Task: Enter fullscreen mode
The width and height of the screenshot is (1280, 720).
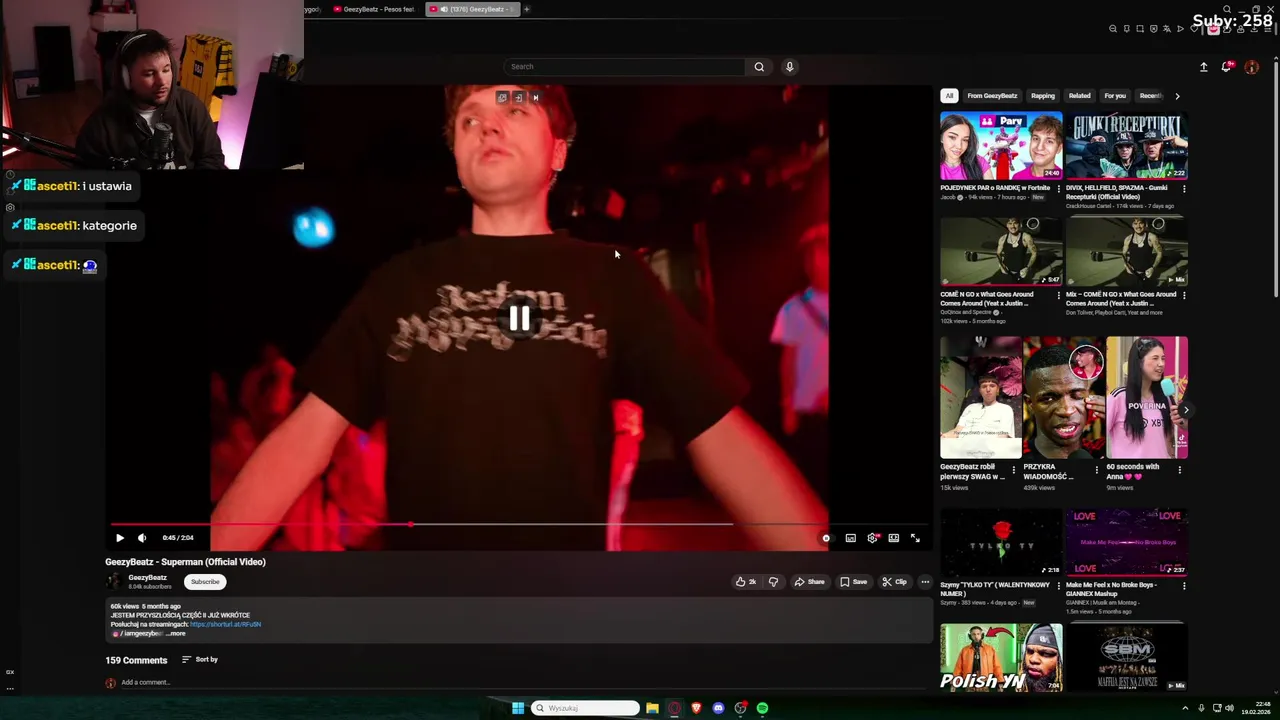Action: [x=915, y=538]
